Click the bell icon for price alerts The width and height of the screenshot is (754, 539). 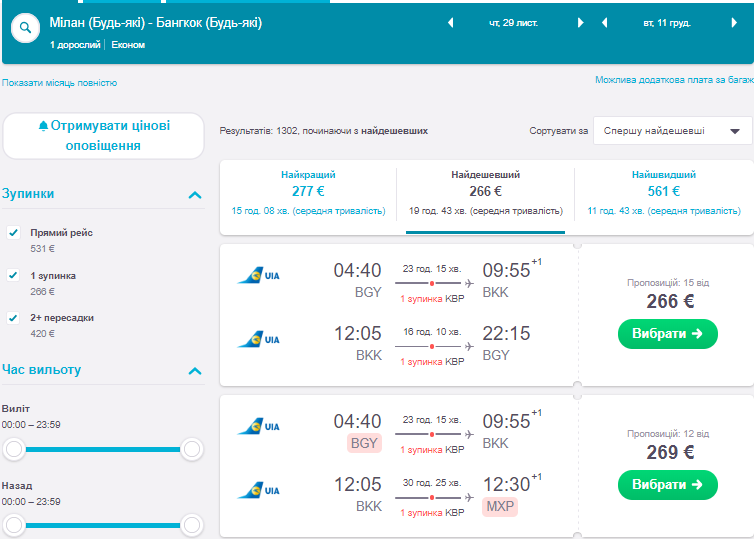(43, 126)
